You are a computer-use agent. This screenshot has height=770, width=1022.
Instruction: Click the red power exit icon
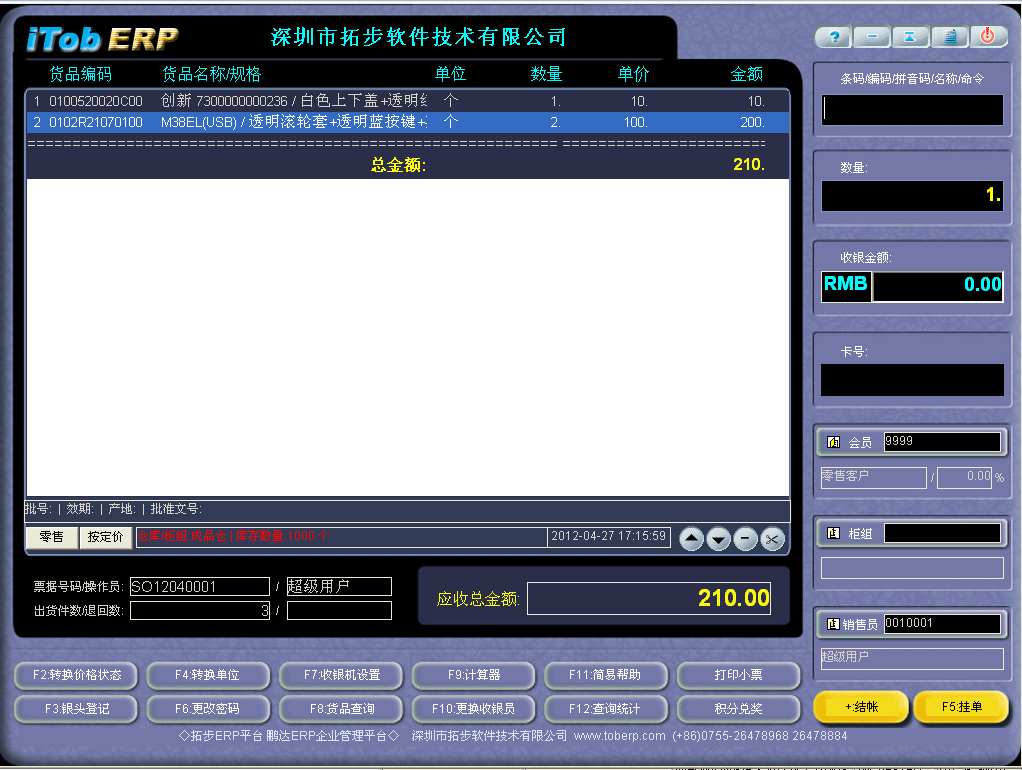988,36
